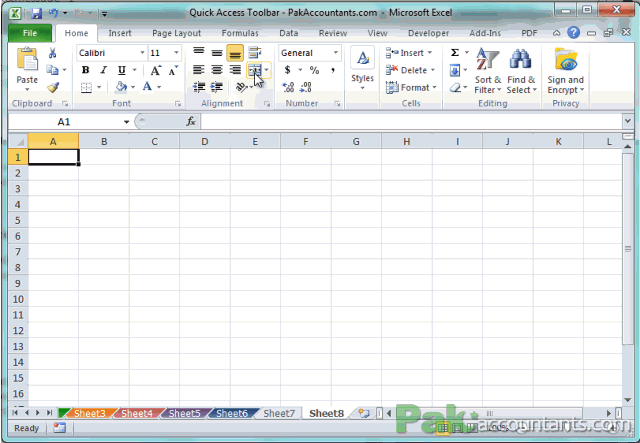The width and height of the screenshot is (640, 443).
Task: Click the macro record icon in status bar
Action: coord(60,428)
